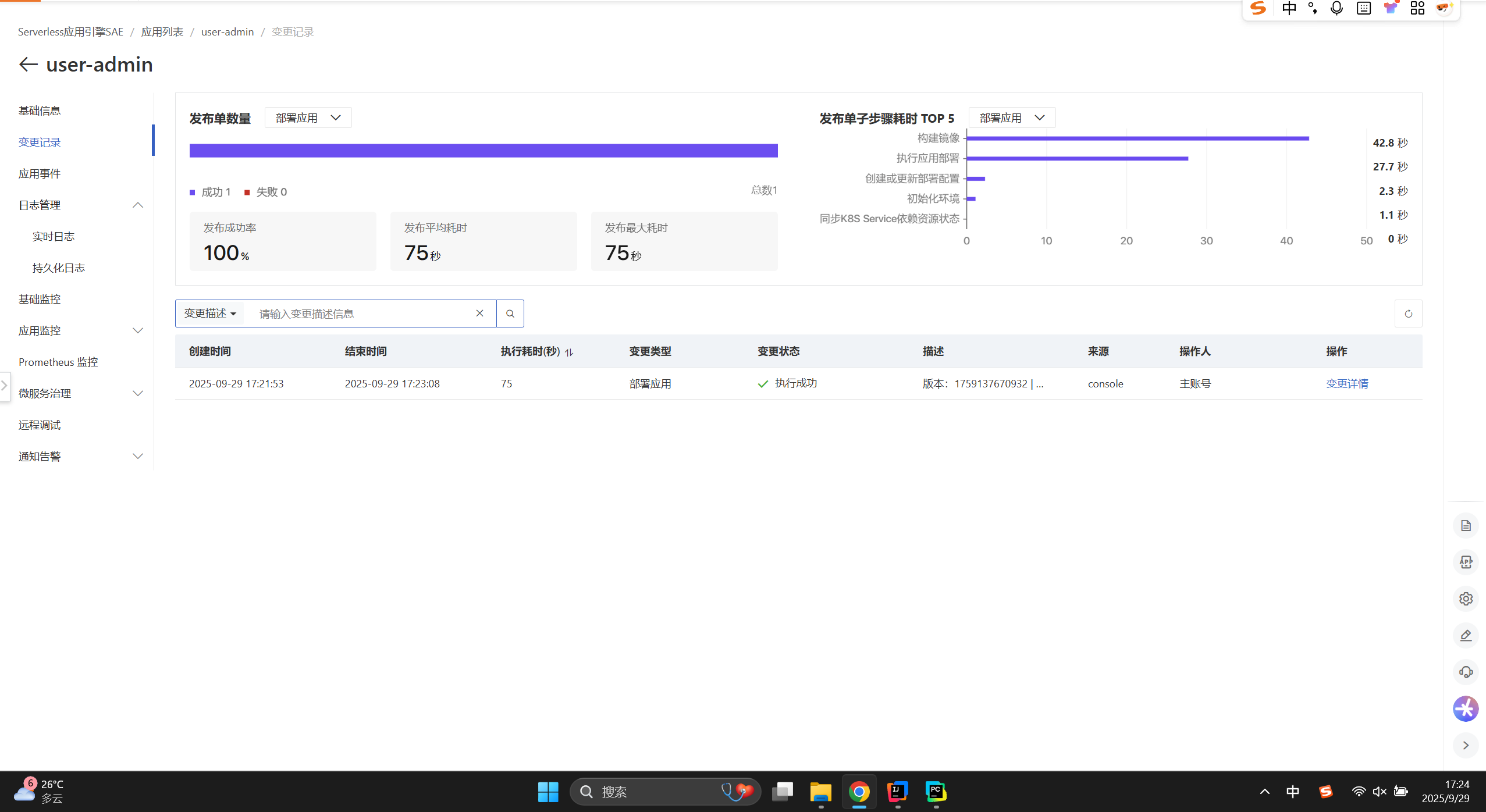Image resolution: width=1486 pixels, height=812 pixels.
Task: Click the search magnifier icon button
Action: [510, 314]
